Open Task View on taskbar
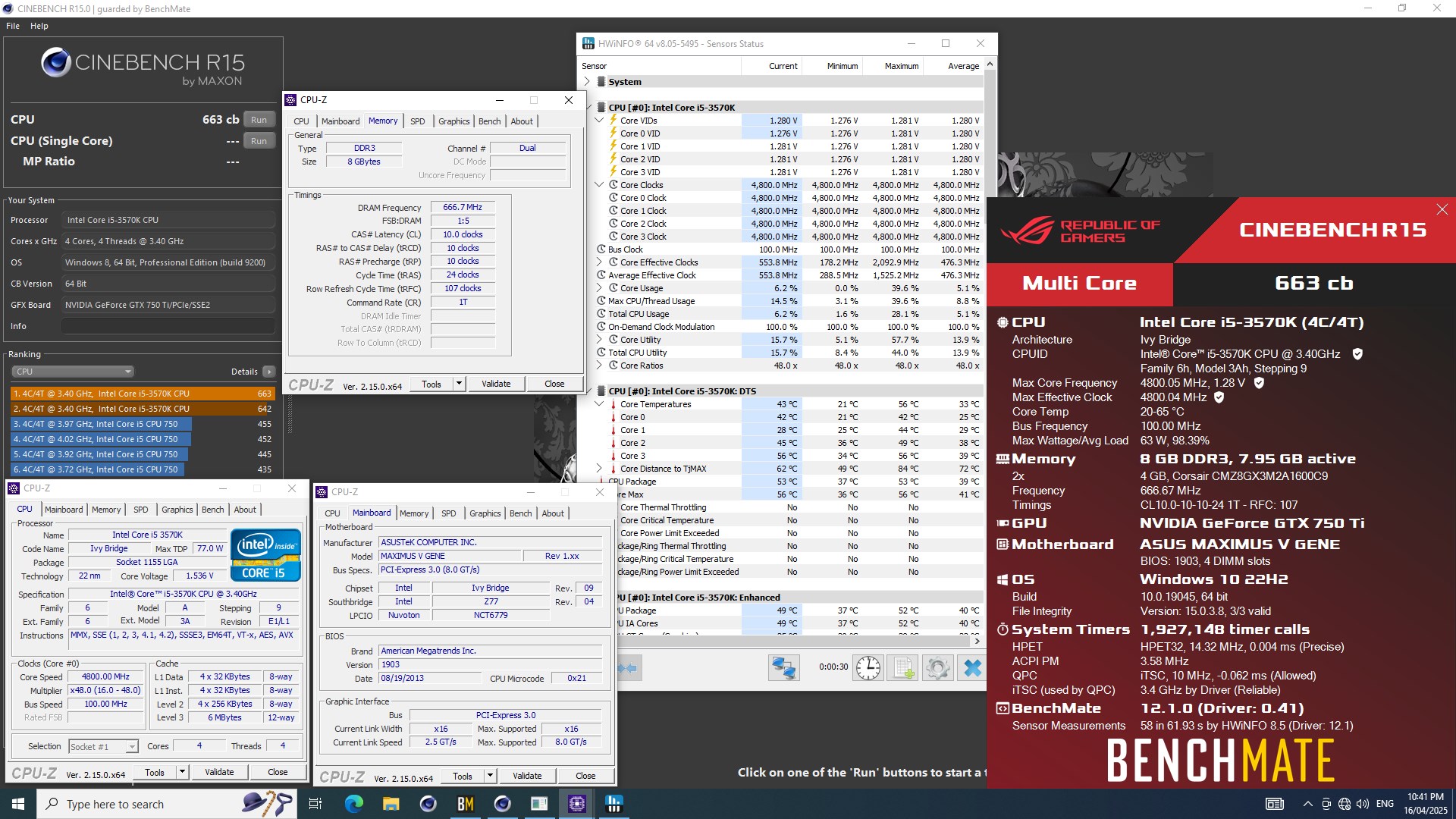1456x819 pixels. pyautogui.click(x=315, y=804)
